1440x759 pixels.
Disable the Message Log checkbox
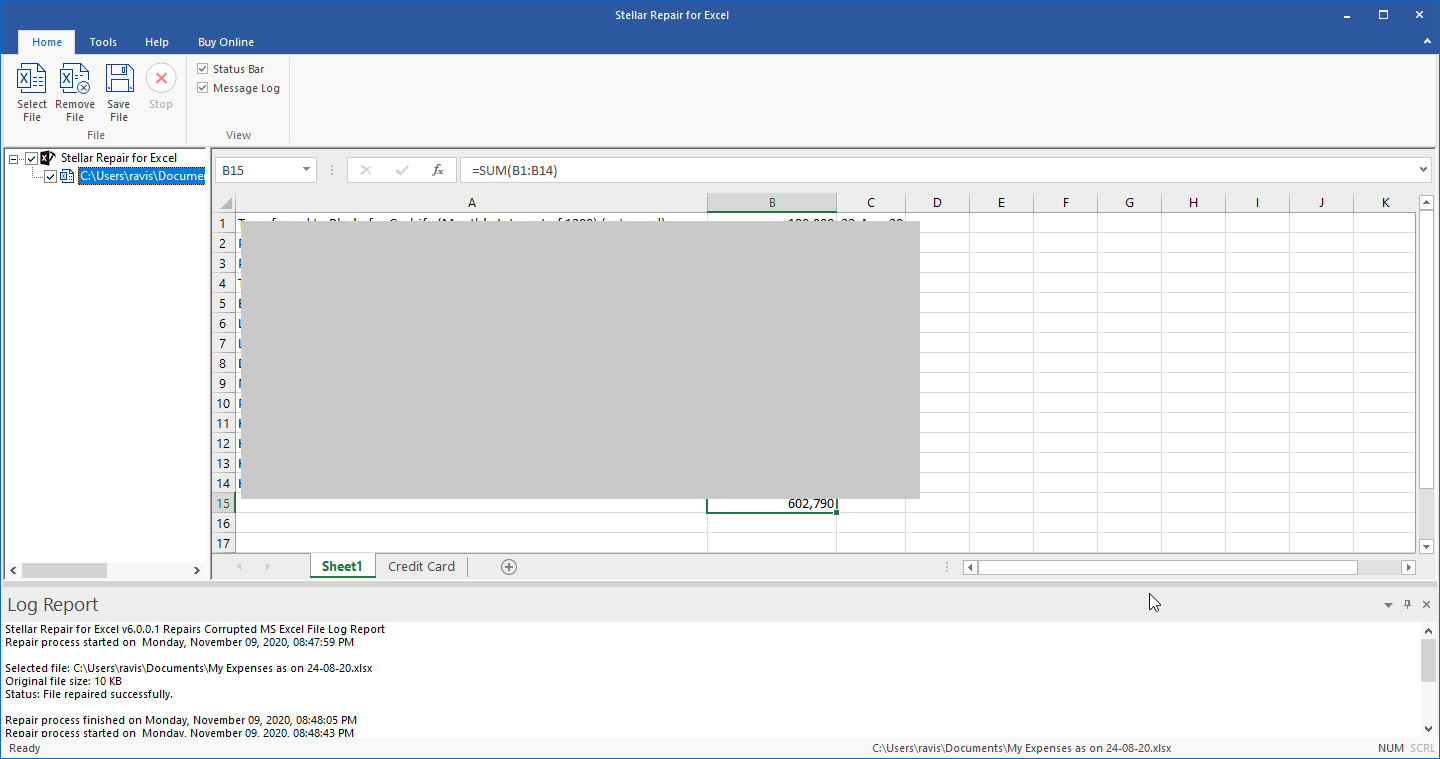[203, 88]
